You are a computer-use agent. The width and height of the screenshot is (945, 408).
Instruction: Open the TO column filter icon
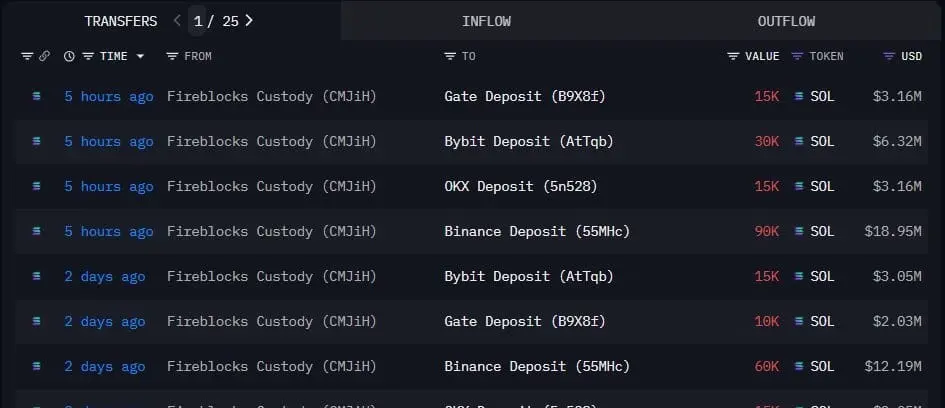pyautogui.click(x=450, y=56)
